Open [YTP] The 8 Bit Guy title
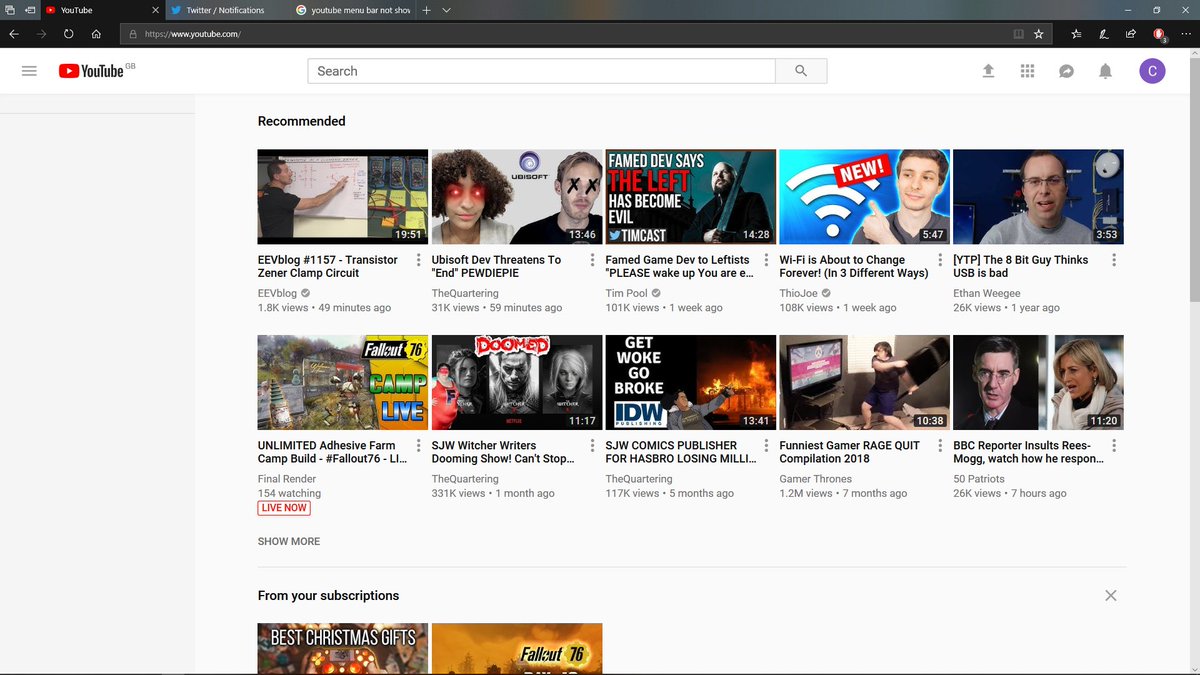The height and width of the screenshot is (675, 1200). [1021, 266]
